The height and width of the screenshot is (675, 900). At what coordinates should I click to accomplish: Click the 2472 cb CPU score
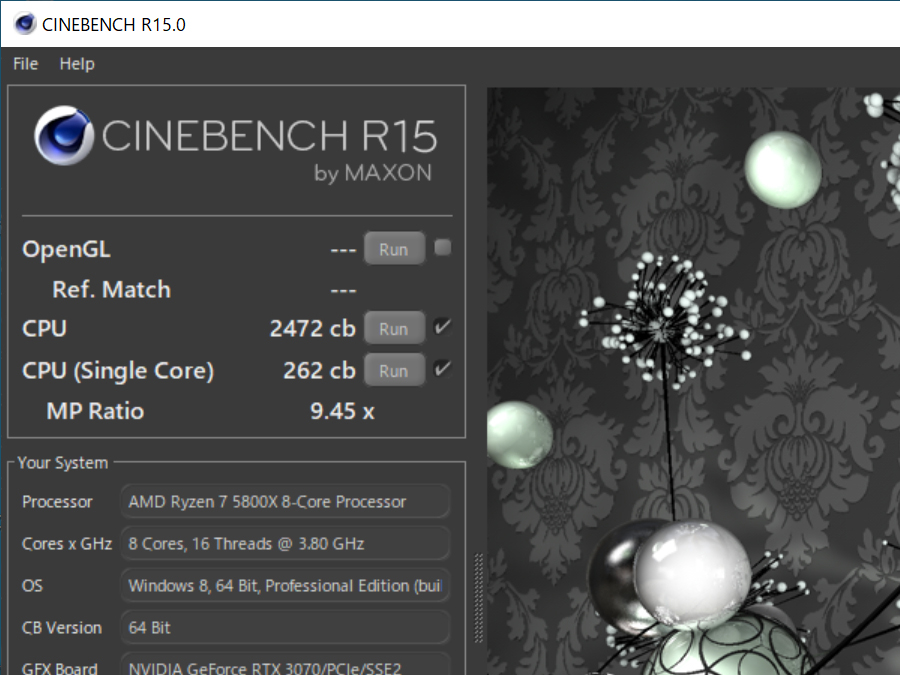point(312,329)
